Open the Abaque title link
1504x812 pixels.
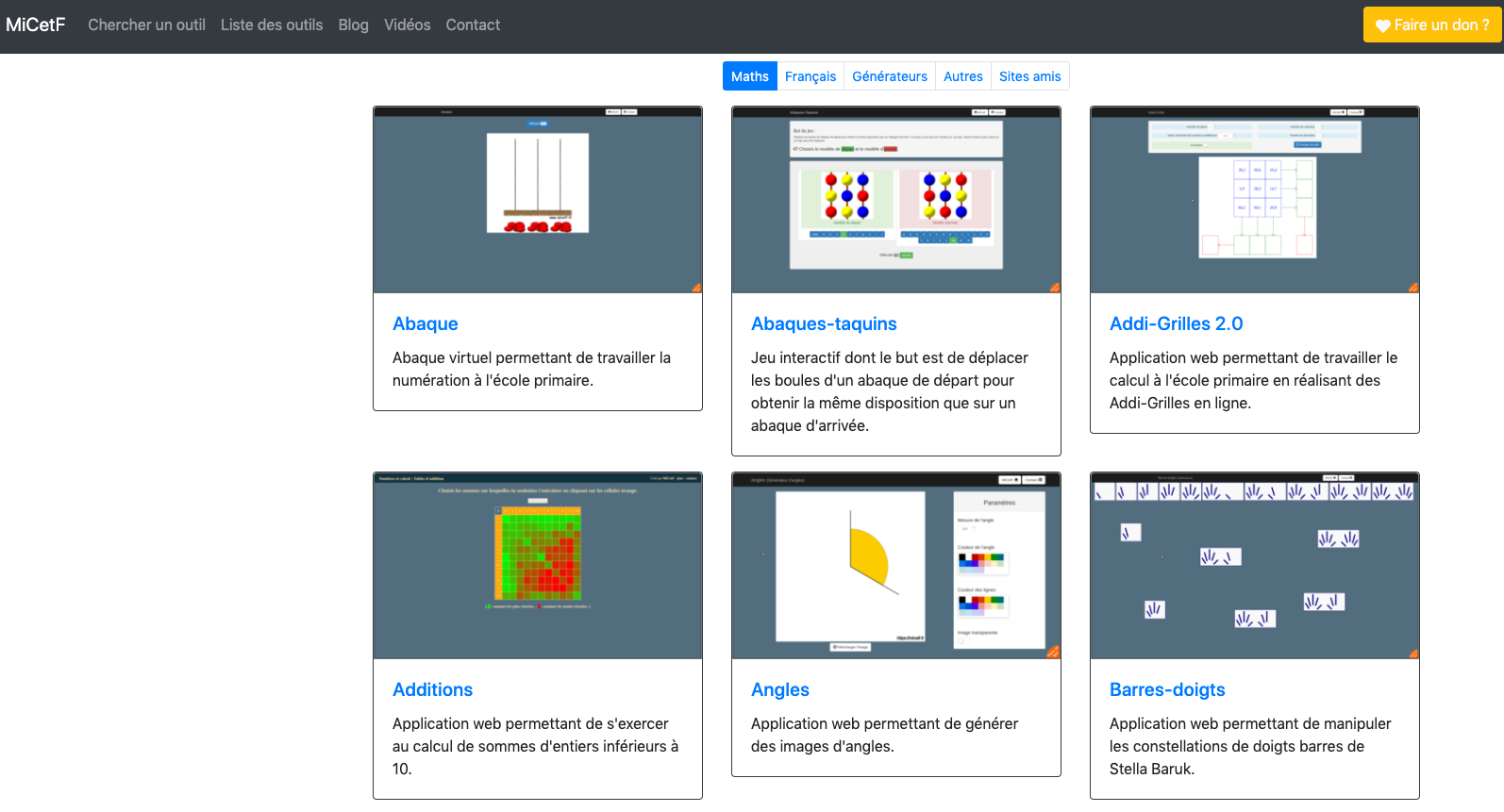click(x=425, y=323)
